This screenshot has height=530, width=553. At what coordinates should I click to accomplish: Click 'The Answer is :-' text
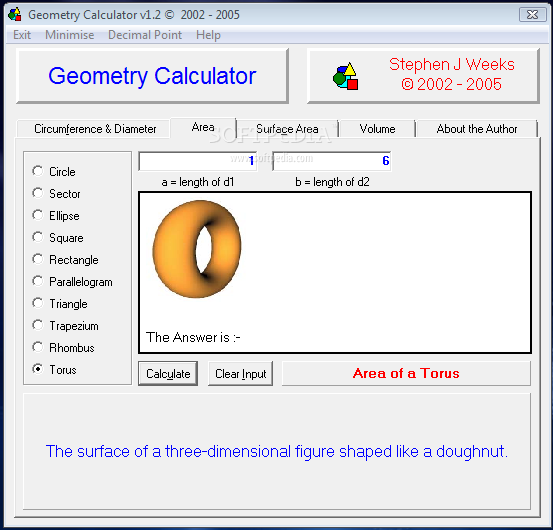click(x=193, y=337)
